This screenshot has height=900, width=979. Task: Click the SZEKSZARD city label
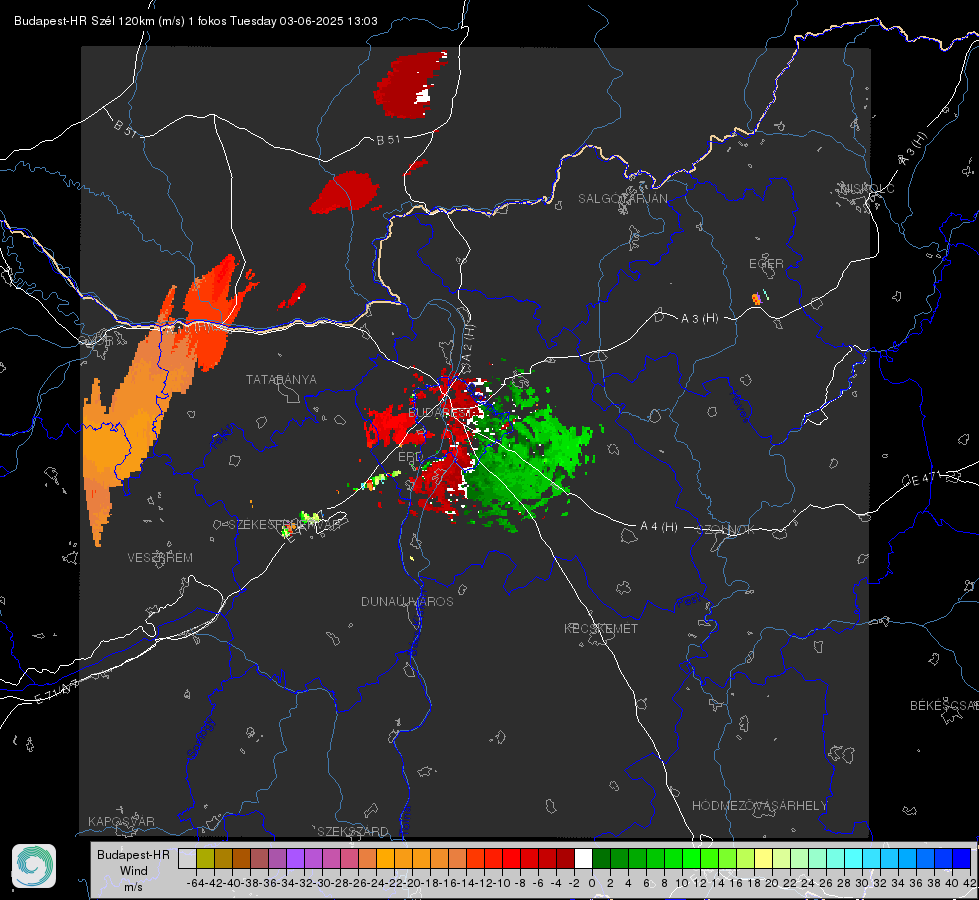353,831
